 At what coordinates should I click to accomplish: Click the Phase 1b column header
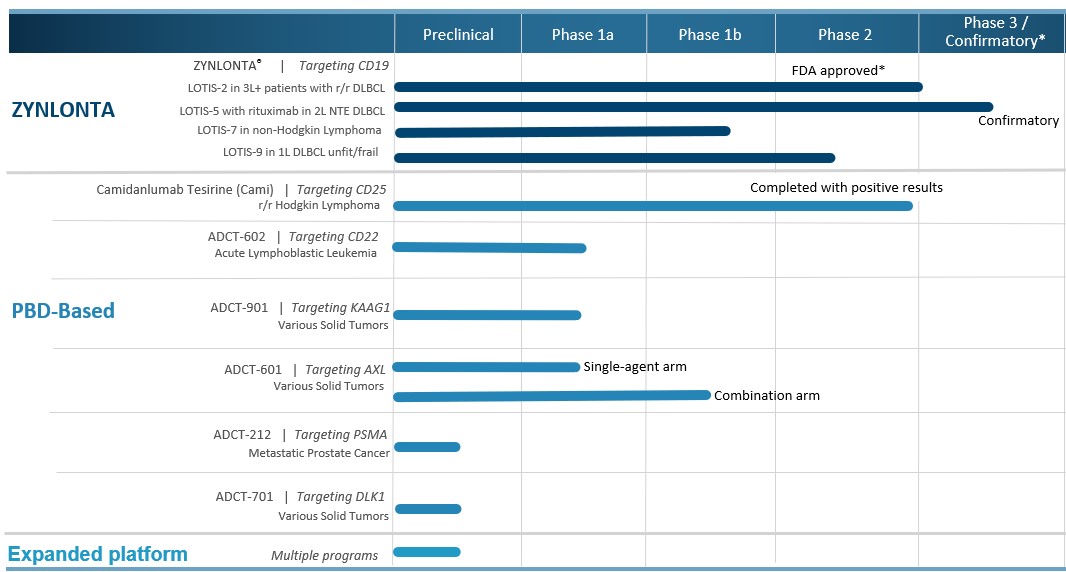710,35
